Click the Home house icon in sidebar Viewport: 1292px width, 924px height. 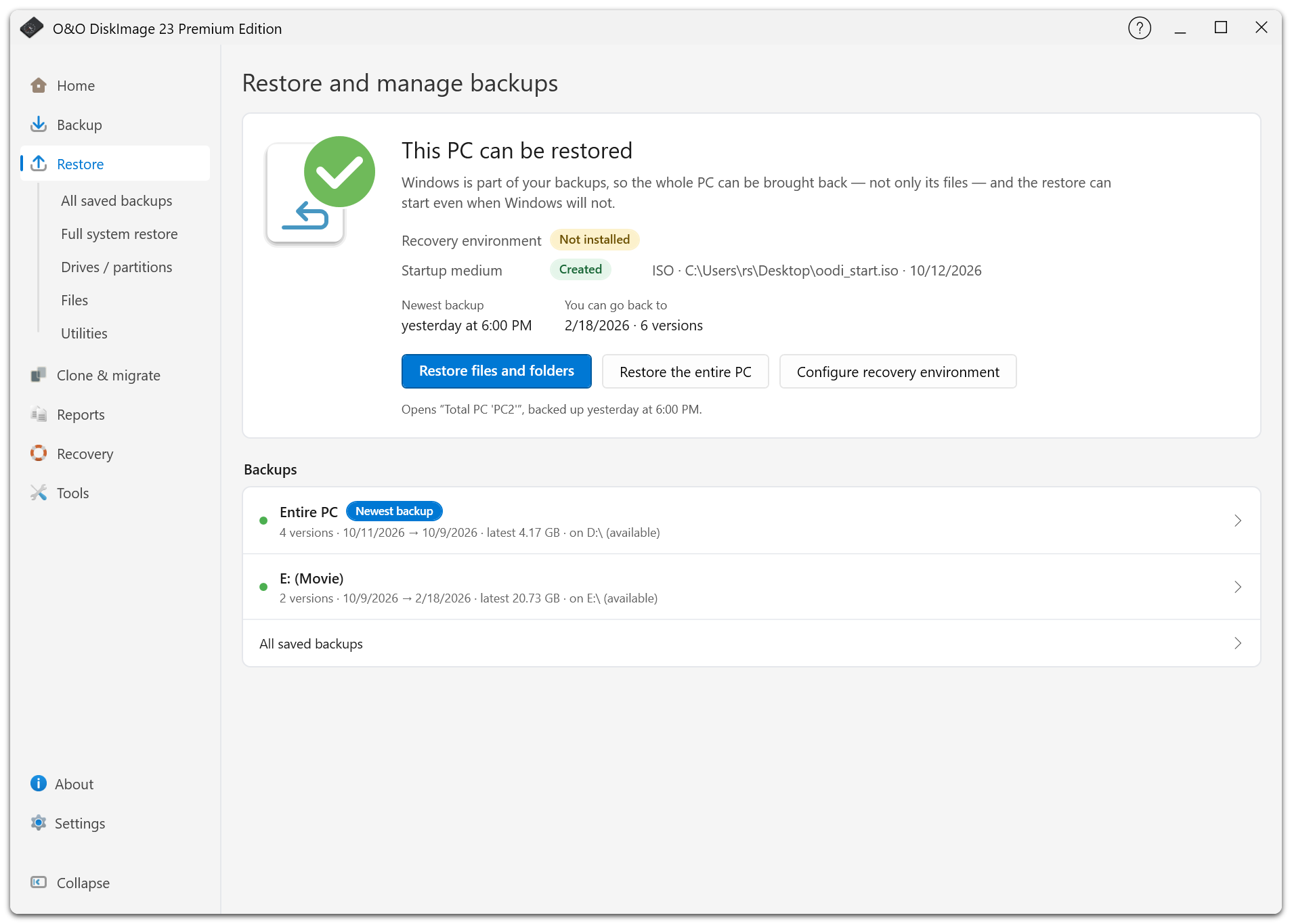pyautogui.click(x=39, y=85)
